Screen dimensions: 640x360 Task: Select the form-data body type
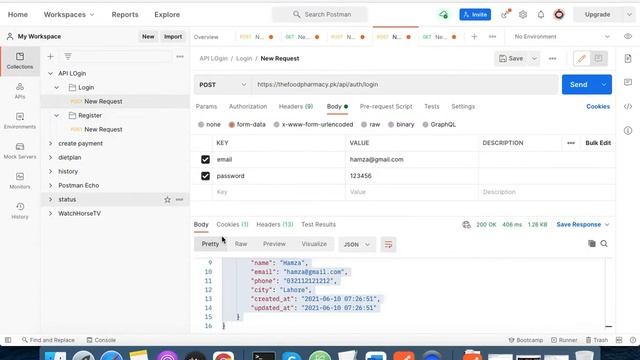[231, 124]
